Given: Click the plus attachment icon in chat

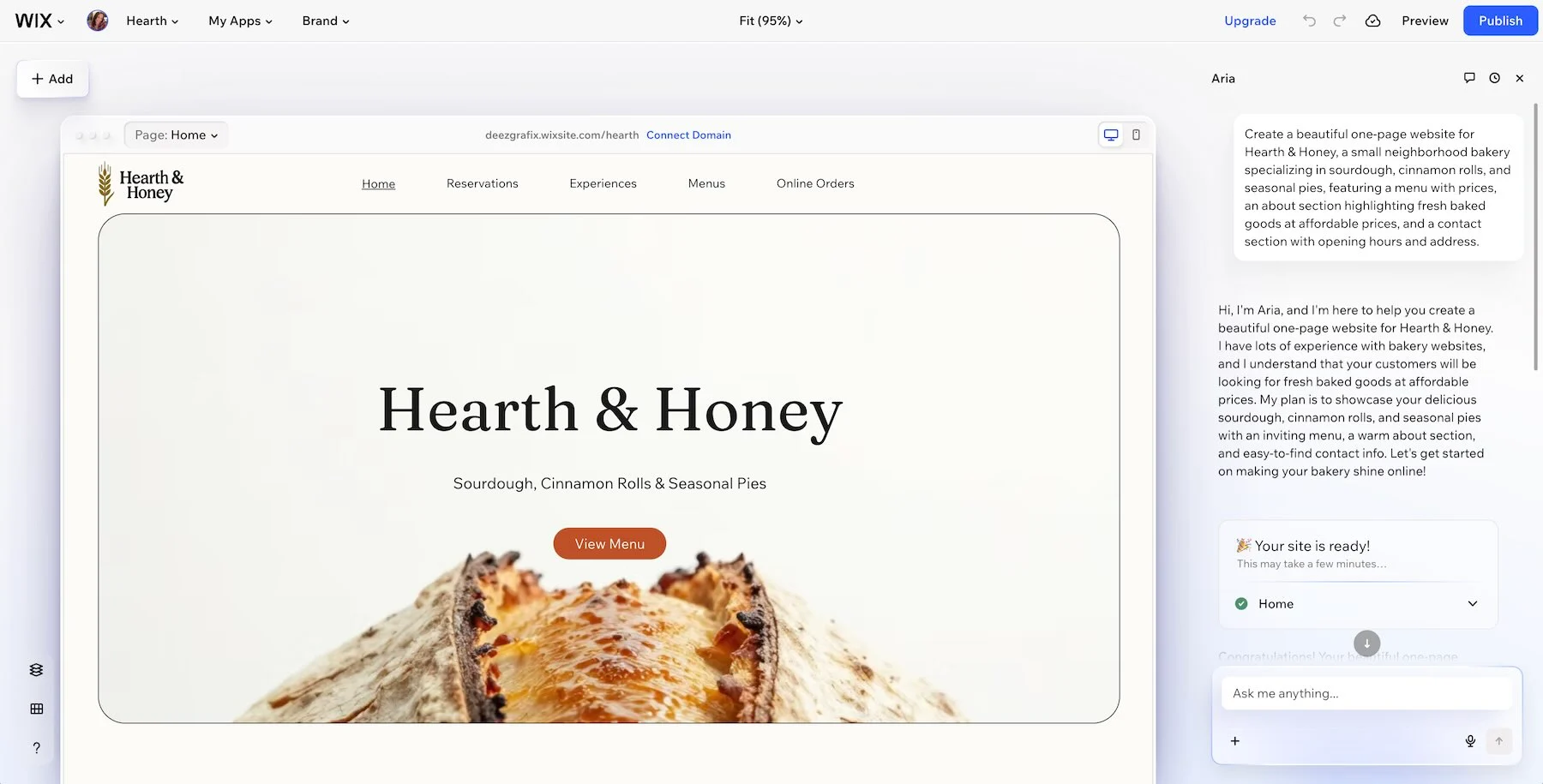Looking at the screenshot, I should point(1235,741).
